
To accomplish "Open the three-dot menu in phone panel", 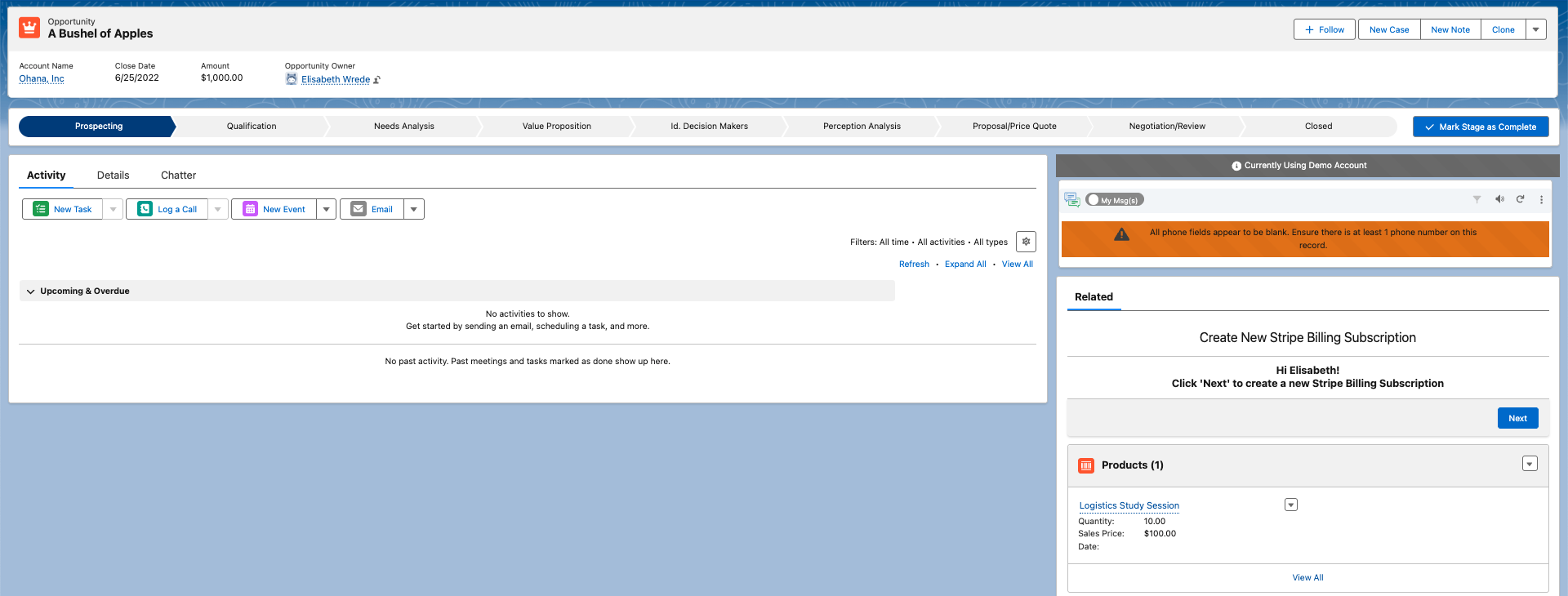I will 1542,199.
